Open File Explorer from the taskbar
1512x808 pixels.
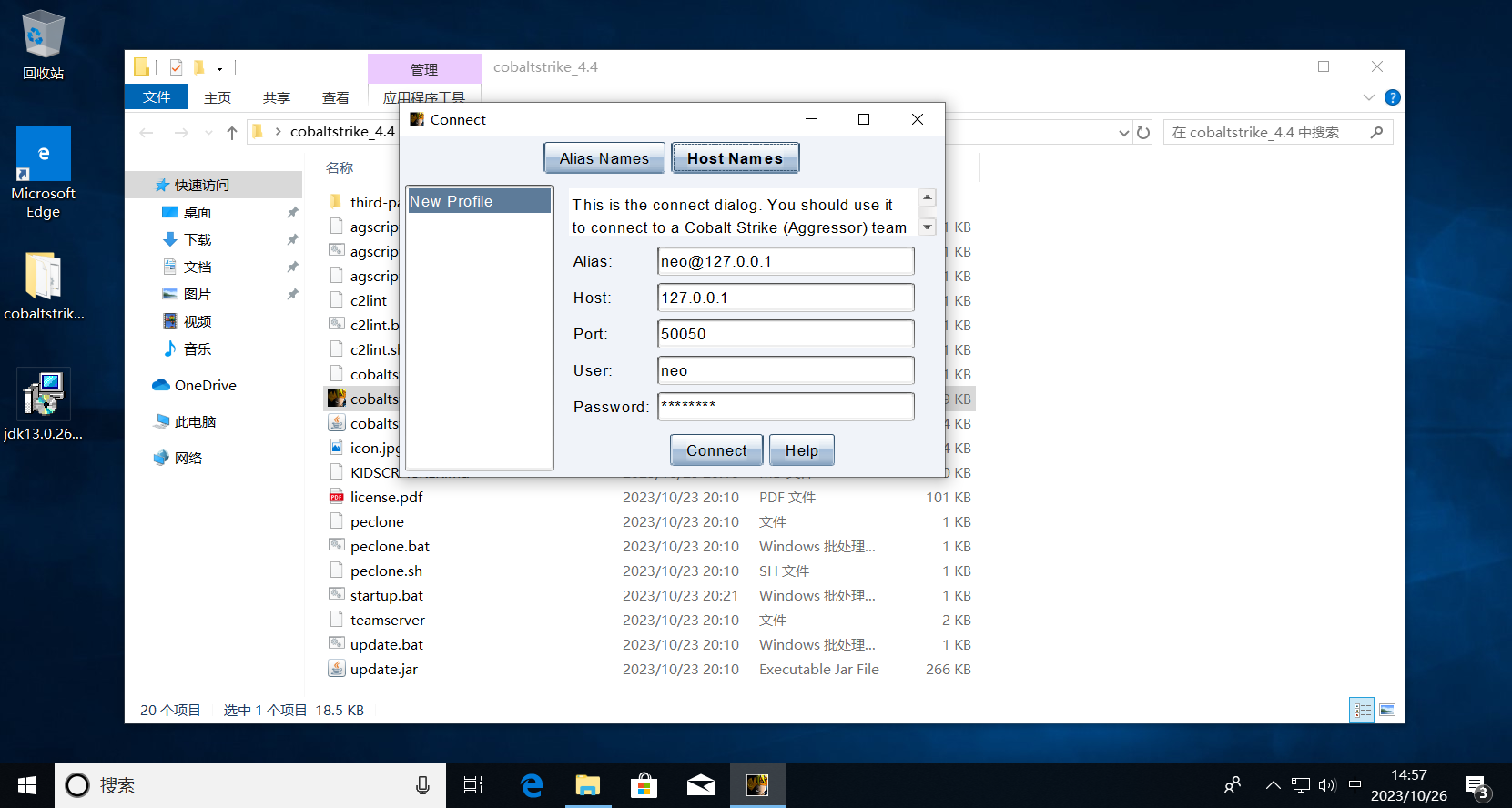(x=588, y=785)
